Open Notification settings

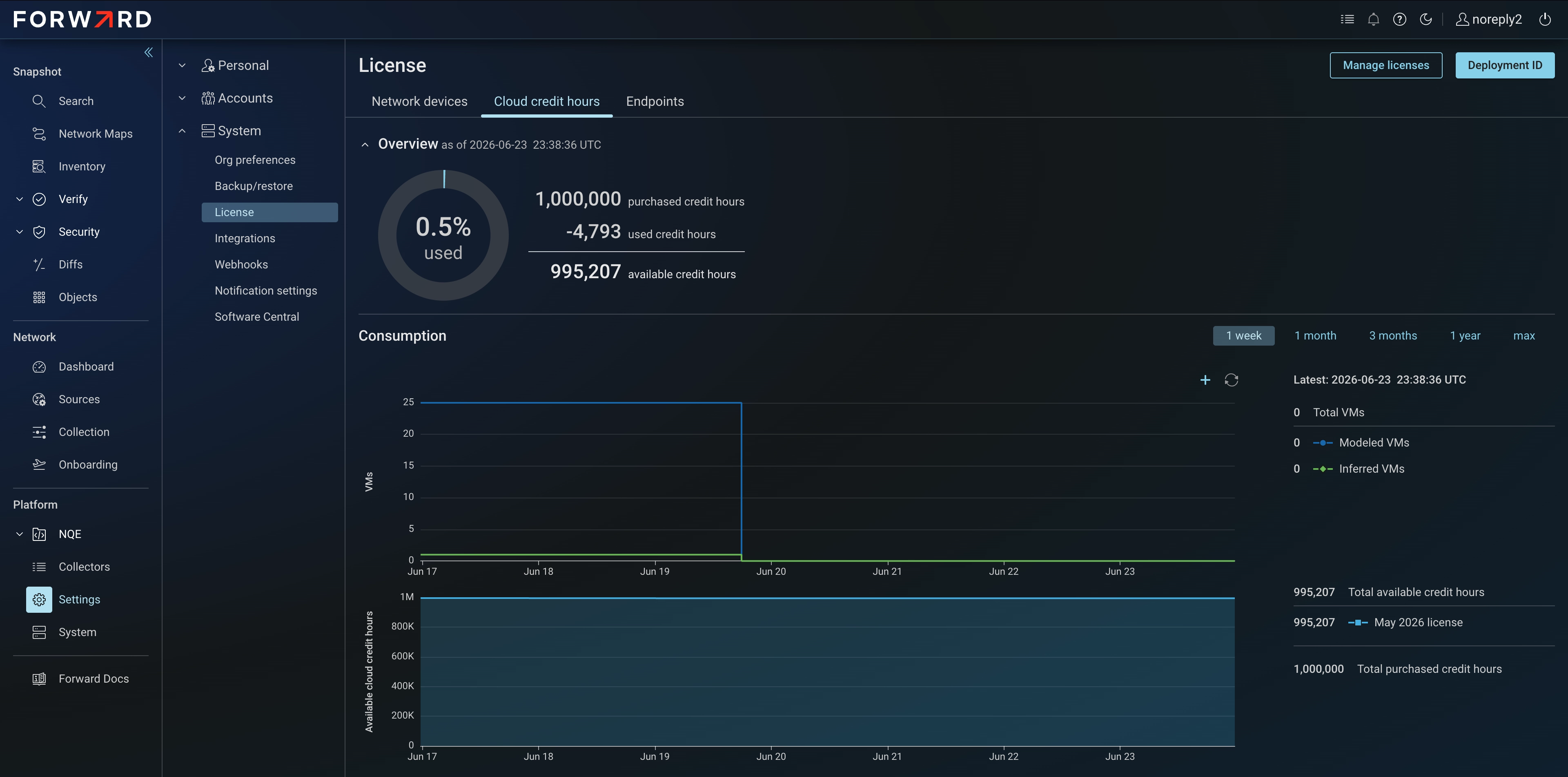click(266, 291)
